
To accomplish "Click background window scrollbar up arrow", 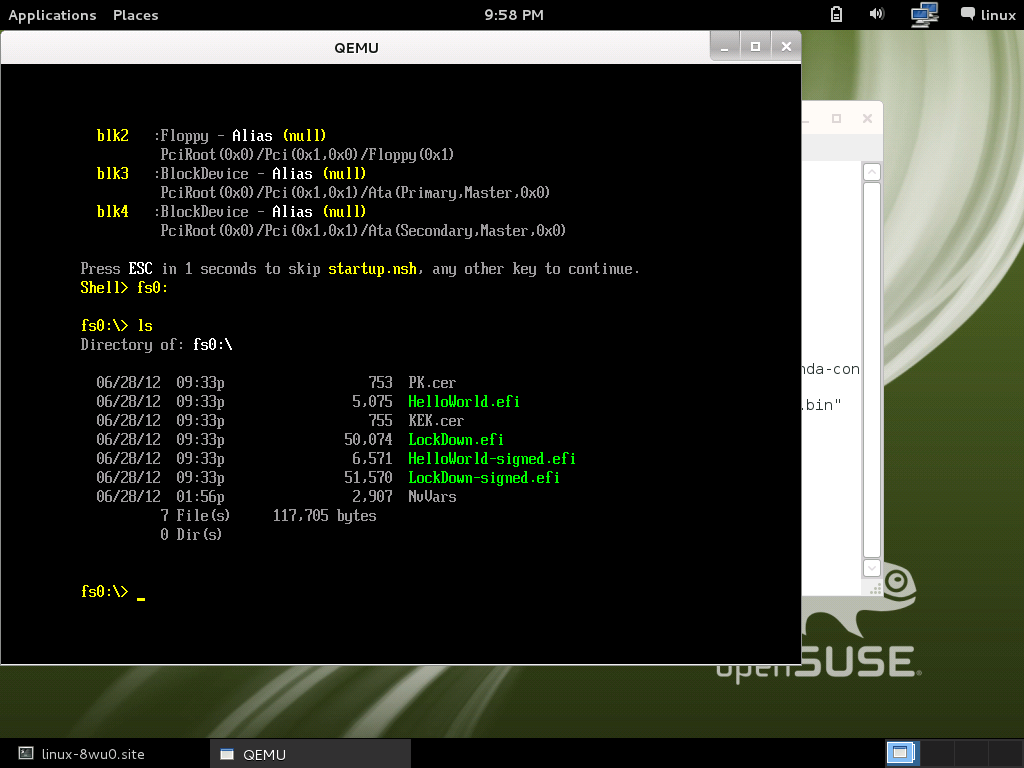I will click(x=871, y=172).
